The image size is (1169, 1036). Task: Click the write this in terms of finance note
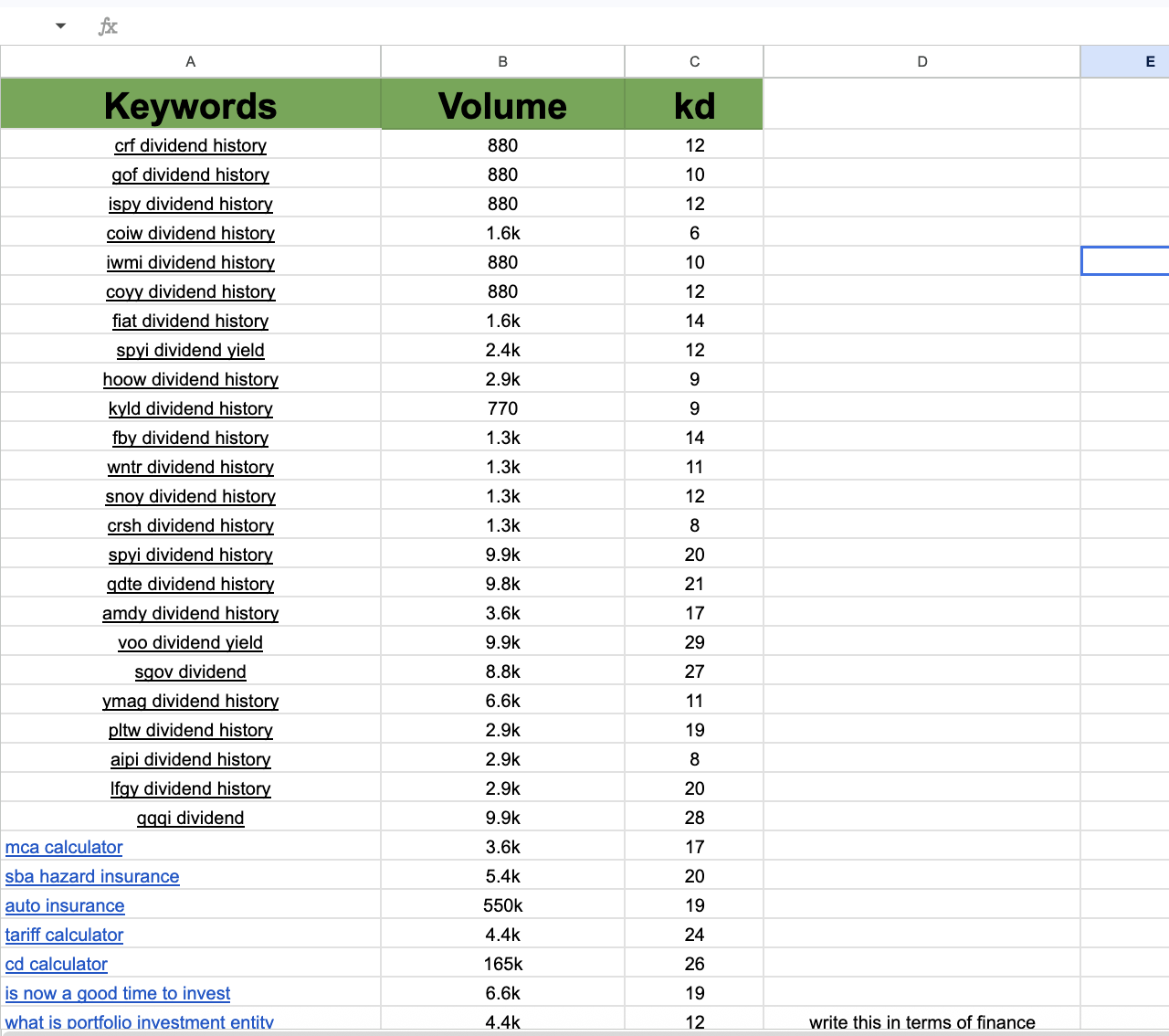(x=922, y=1021)
